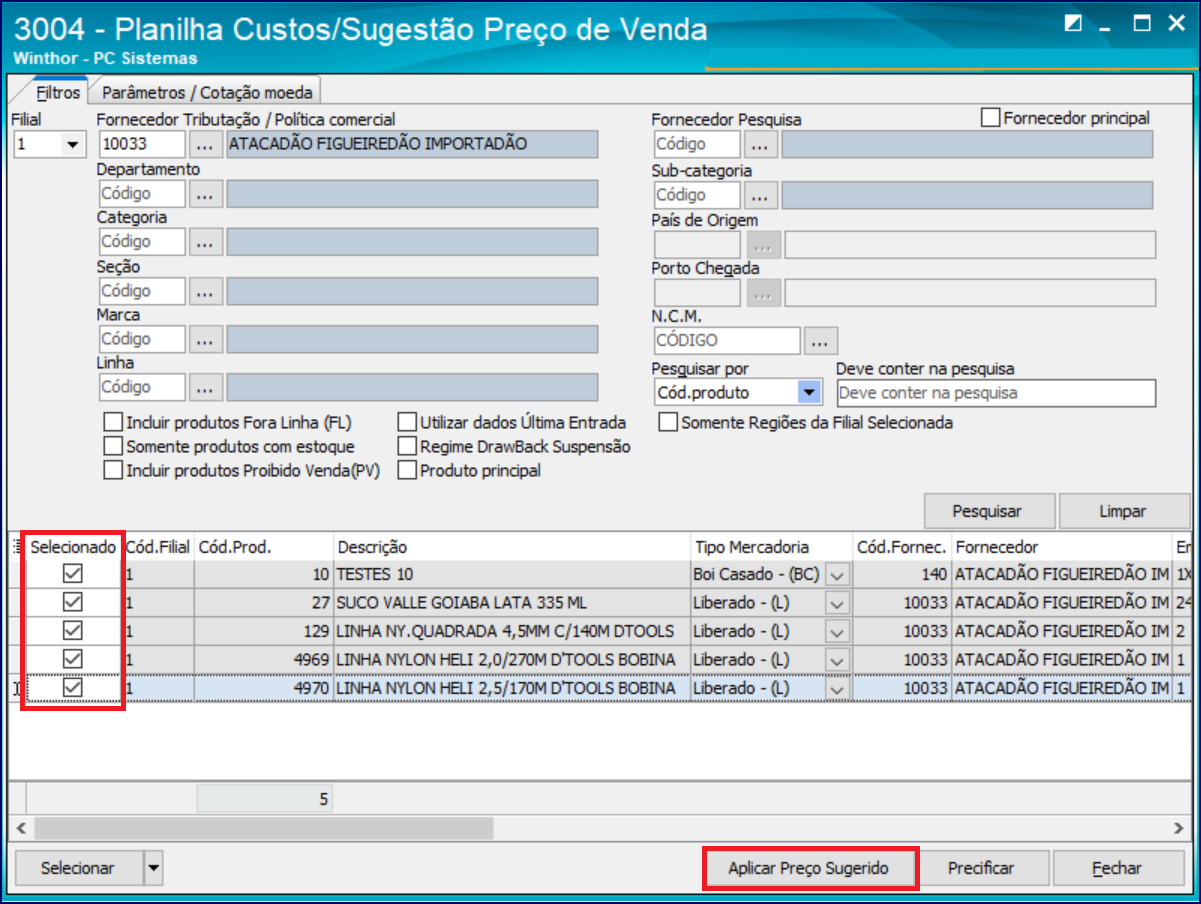Open the Fornecedor Tributação lookup ellipsis button
Screen dimensions: 1201x904
[205, 144]
